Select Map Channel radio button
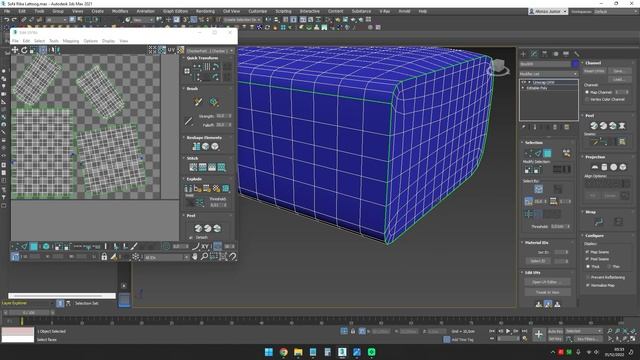This screenshot has height=360, width=640. coord(587,92)
